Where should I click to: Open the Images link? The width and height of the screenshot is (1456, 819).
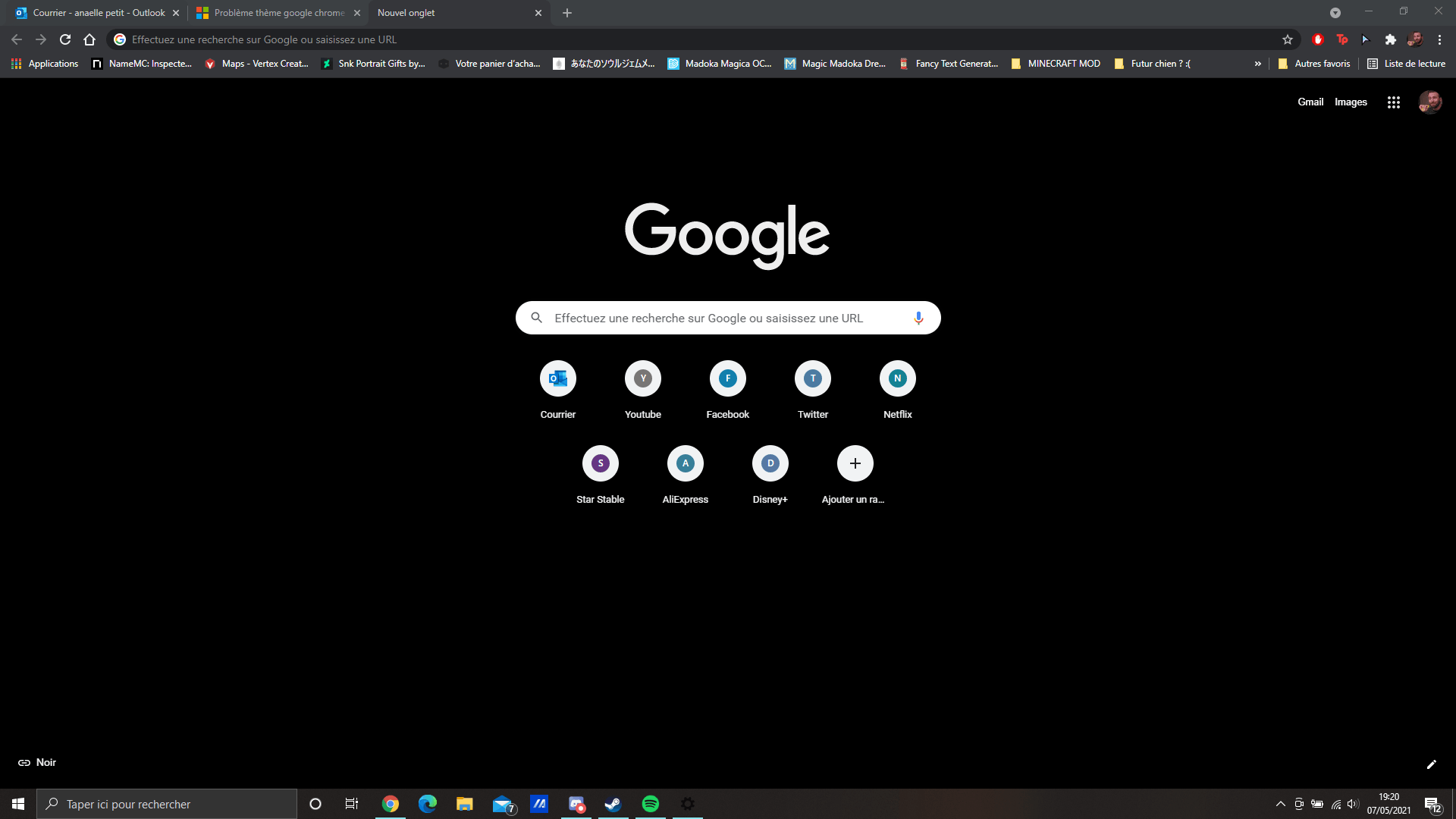[1351, 102]
